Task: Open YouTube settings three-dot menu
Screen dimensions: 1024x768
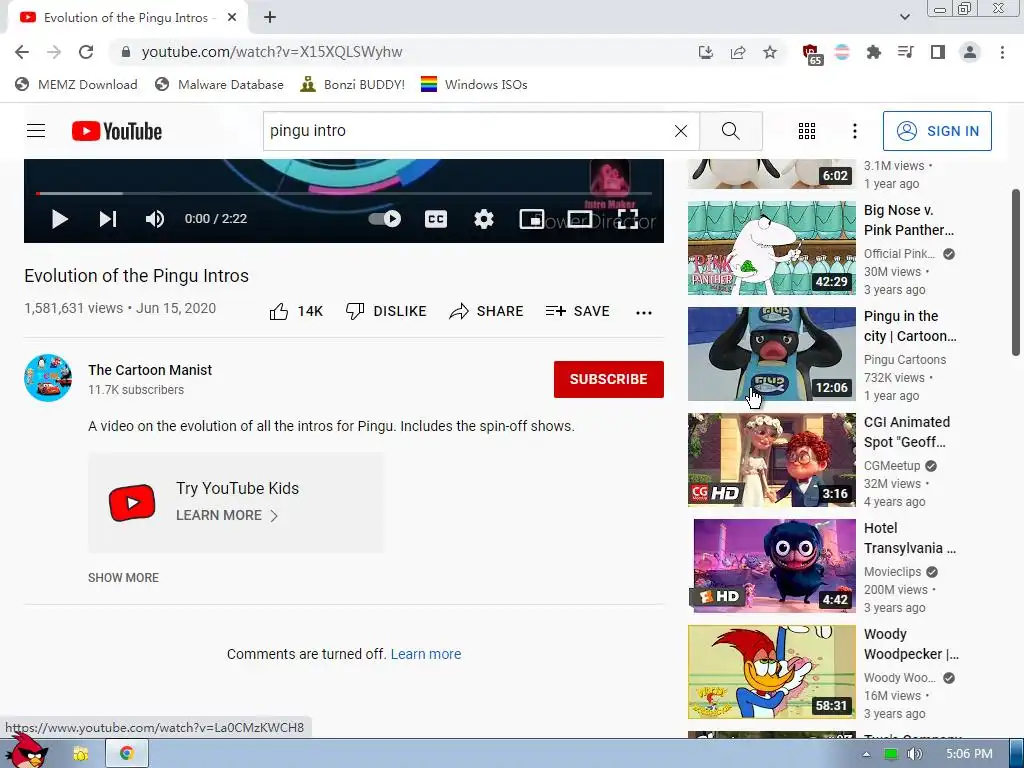Action: 855,131
